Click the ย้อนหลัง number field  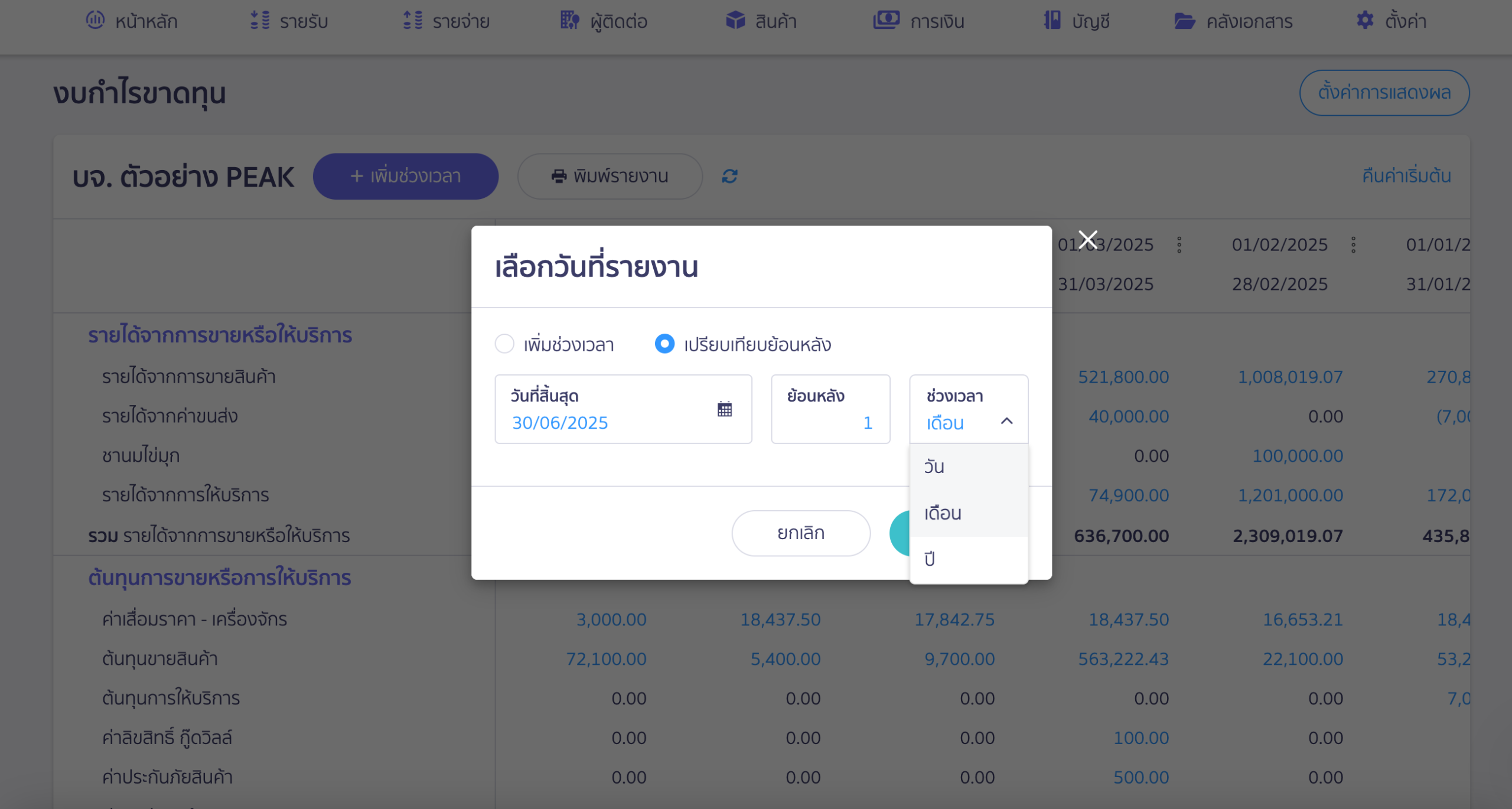click(830, 409)
